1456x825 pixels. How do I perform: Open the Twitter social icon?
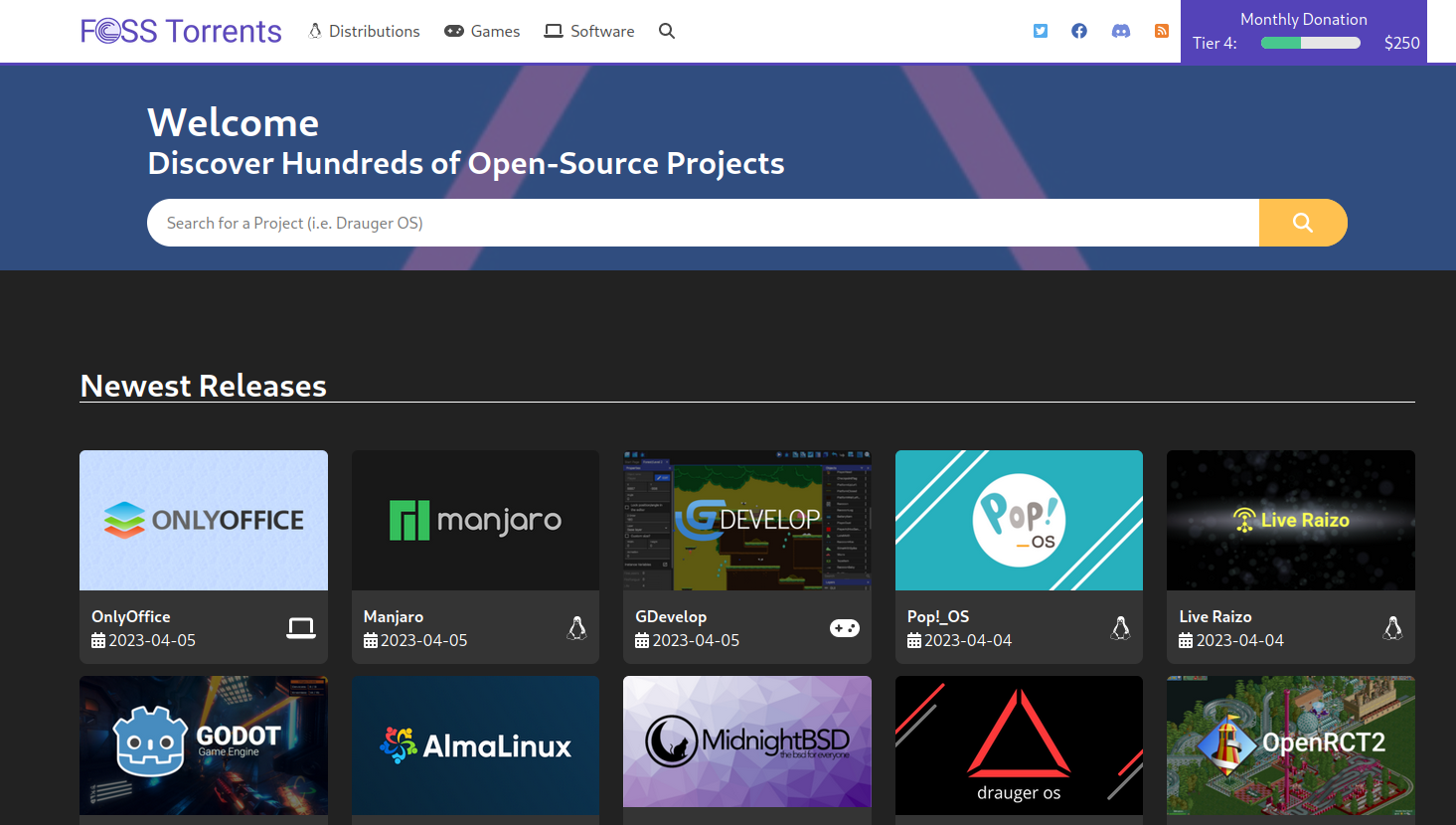[x=1040, y=31]
